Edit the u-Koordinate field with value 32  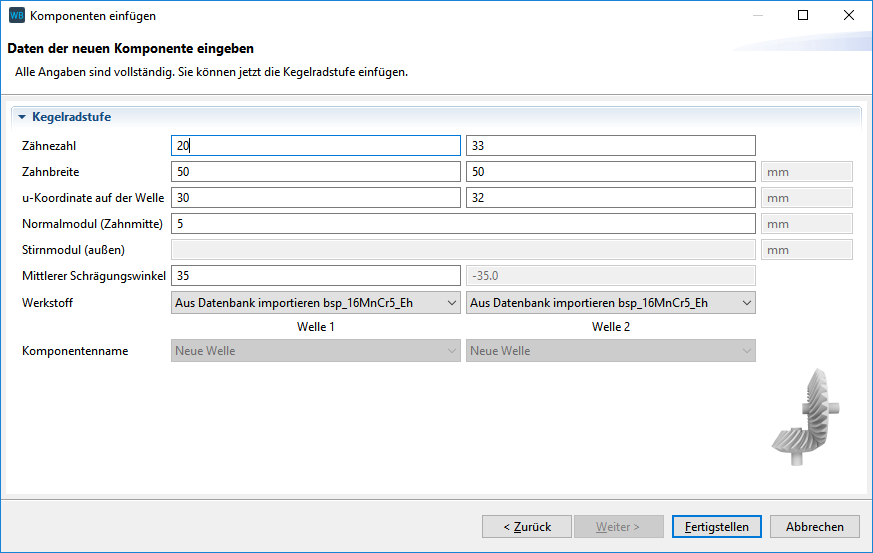click(x=610, y=198)
